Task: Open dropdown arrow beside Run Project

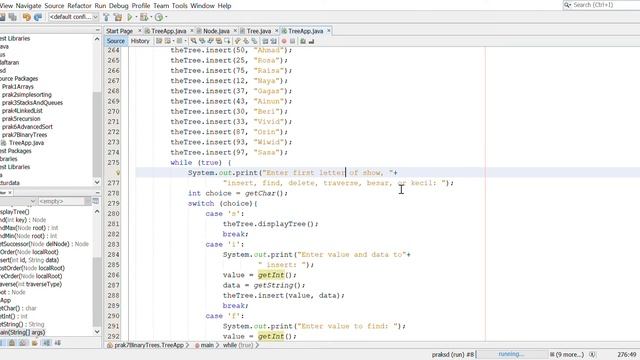Action: pos(136,17)
